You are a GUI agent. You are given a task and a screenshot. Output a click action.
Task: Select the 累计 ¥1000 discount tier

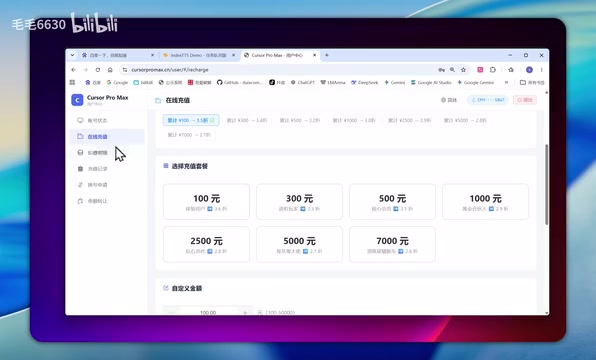click(x=354, y=120)
